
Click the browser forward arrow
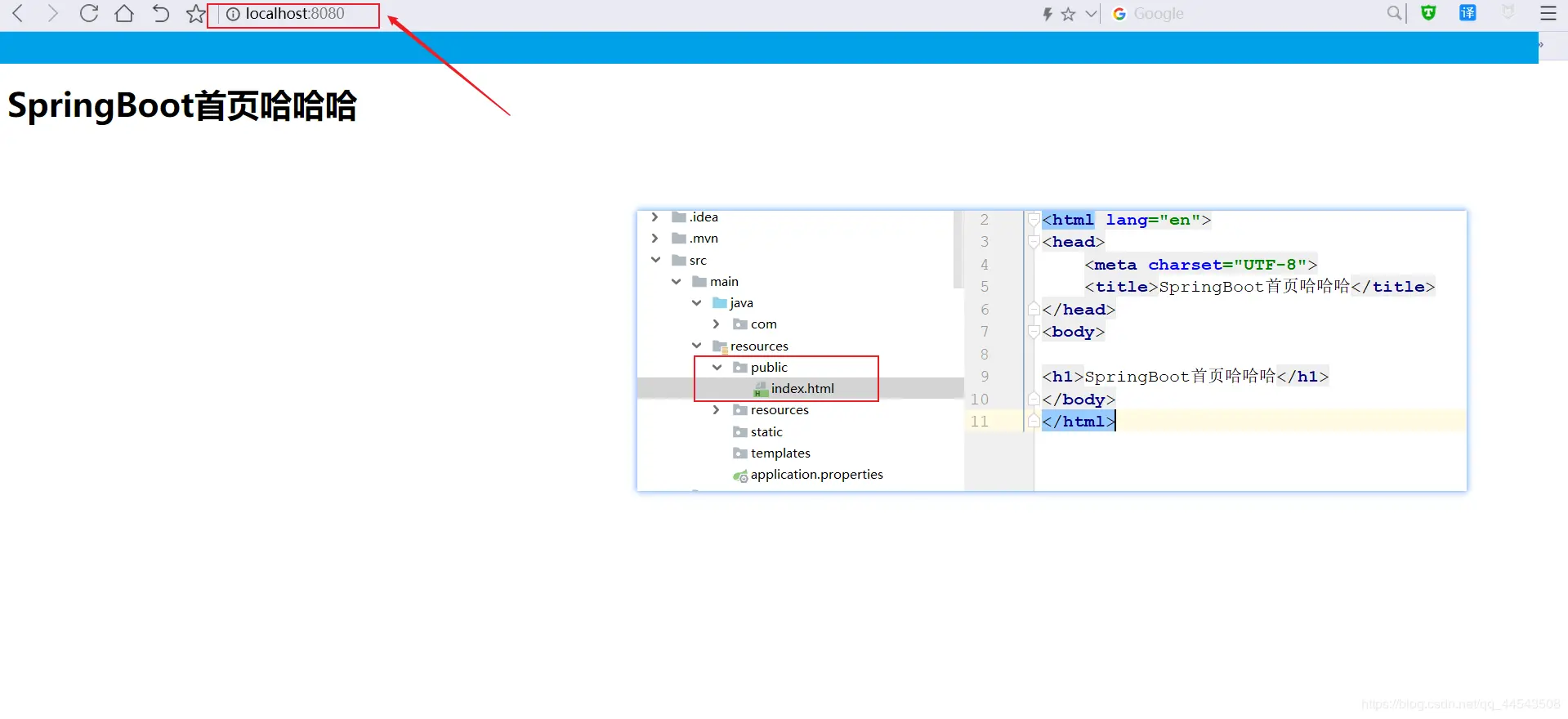[53, 13]
